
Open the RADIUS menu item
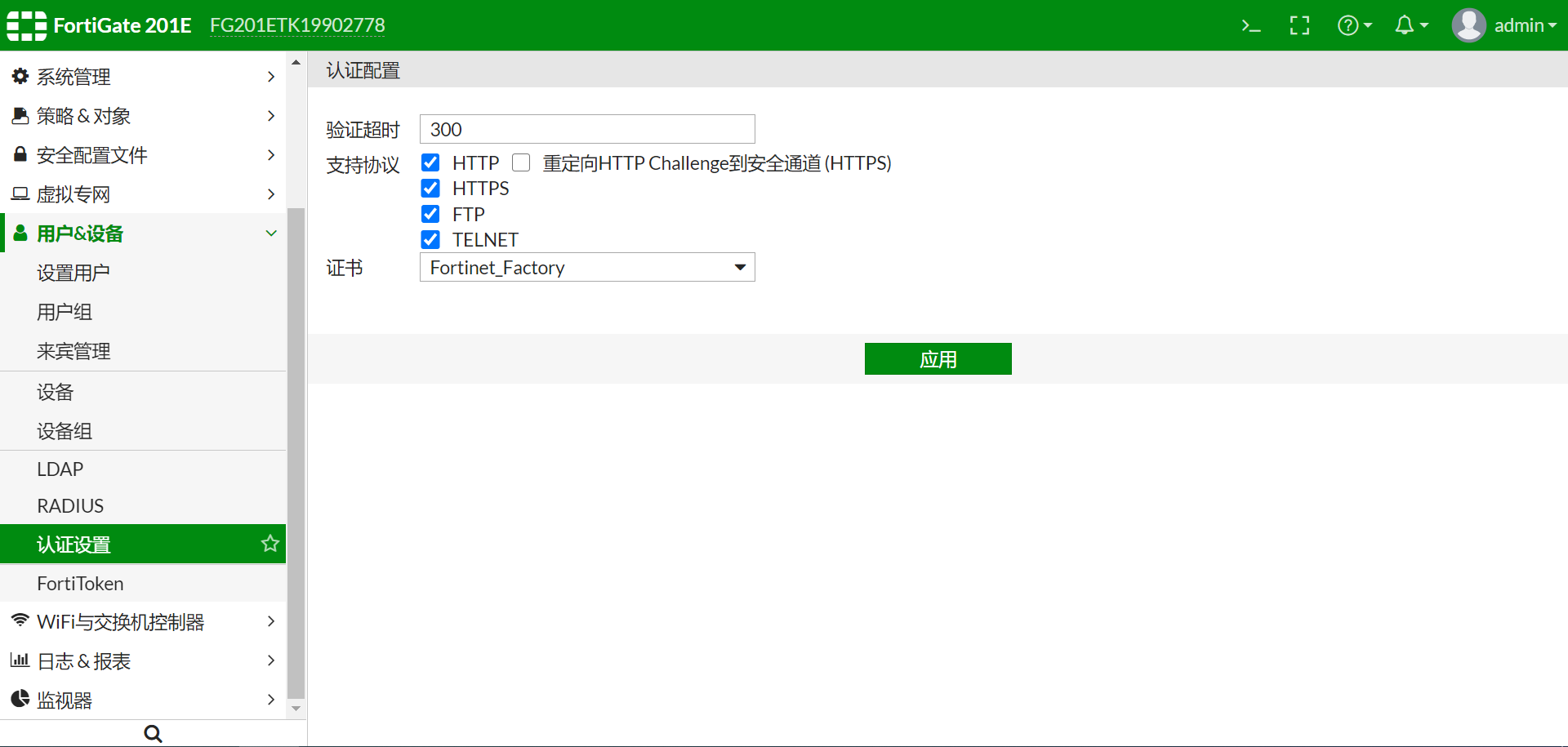point(70,506)
